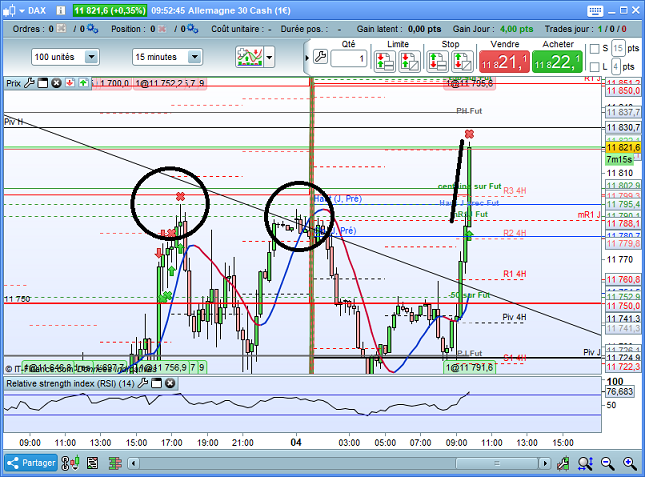The width and height of the screenshot is (645, 477).
Task: Open Prix panel wrench settings
Action: (x=29, y=83)
